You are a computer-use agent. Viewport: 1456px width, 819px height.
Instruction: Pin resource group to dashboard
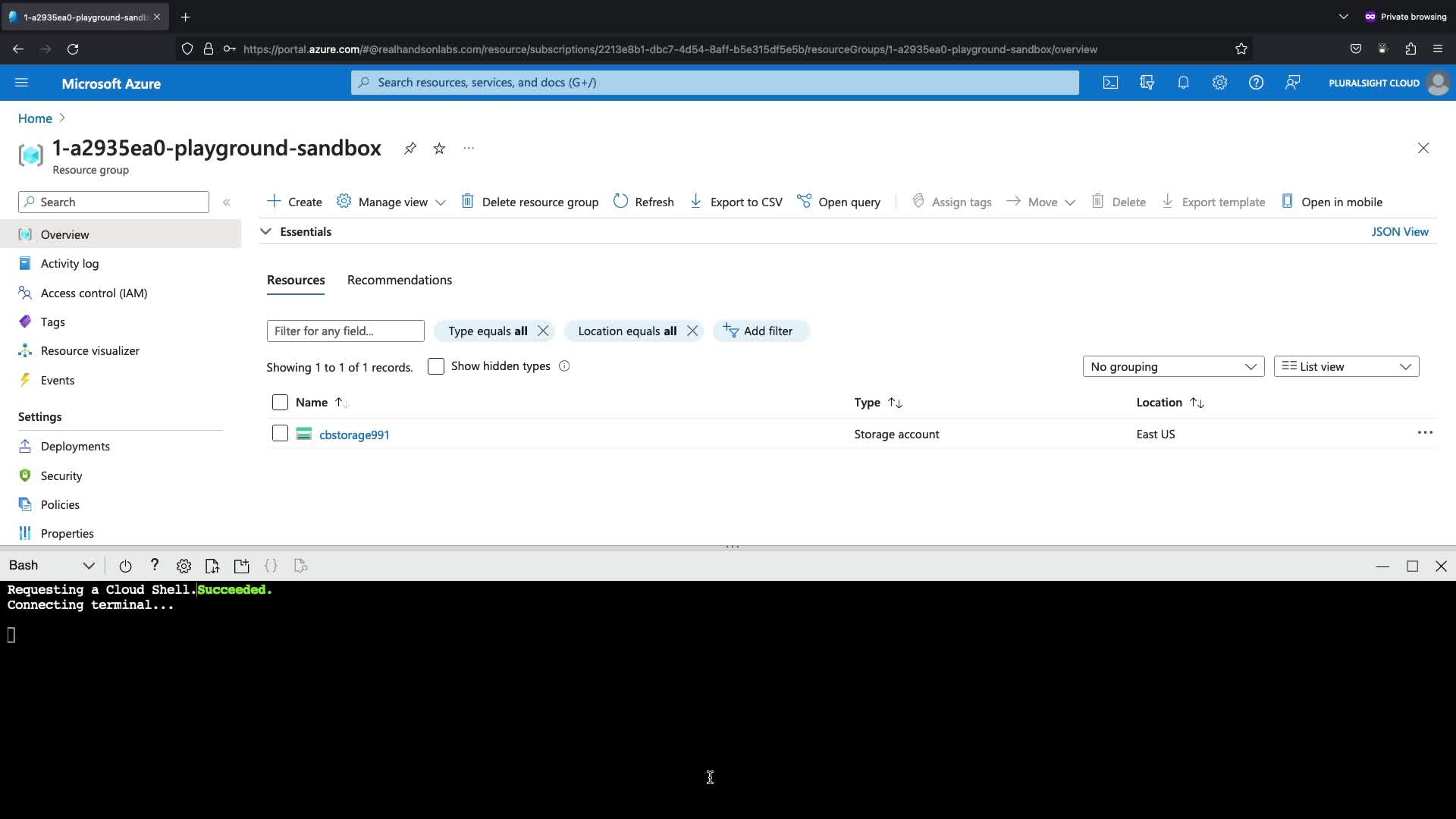click(x=410, y=149)
